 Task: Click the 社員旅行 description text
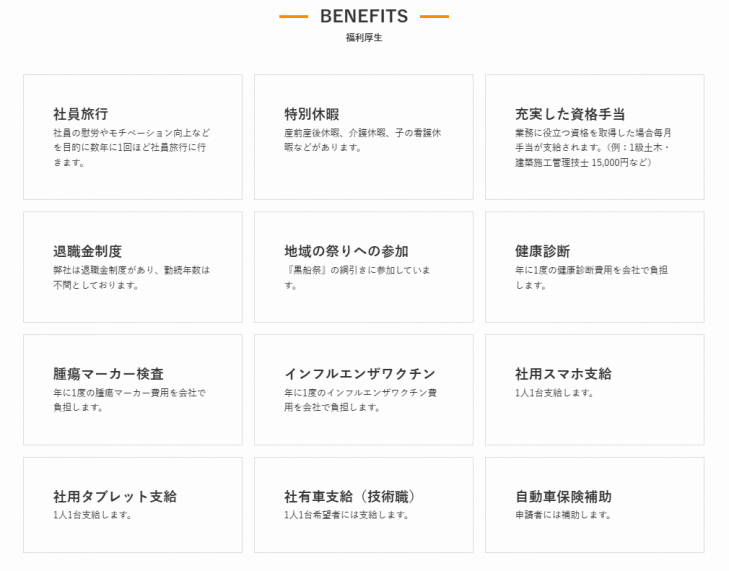pyautogui.click(x=132, y=147)
